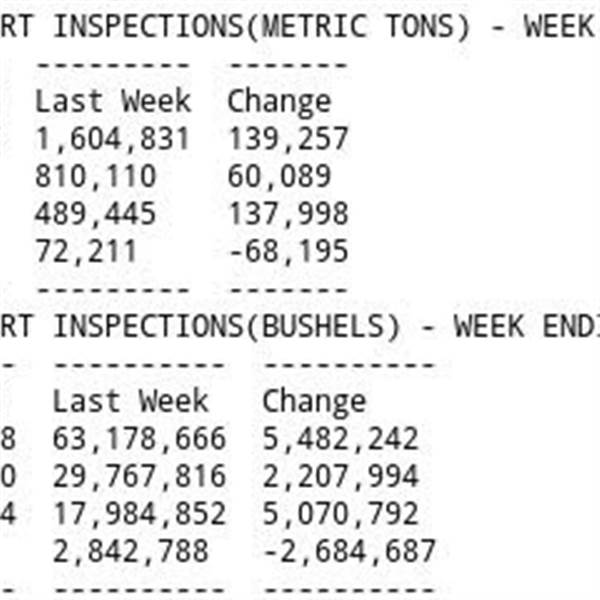
Task: Select the negative change -68,195
Action: pyautogui.click(x=288, y=250)
